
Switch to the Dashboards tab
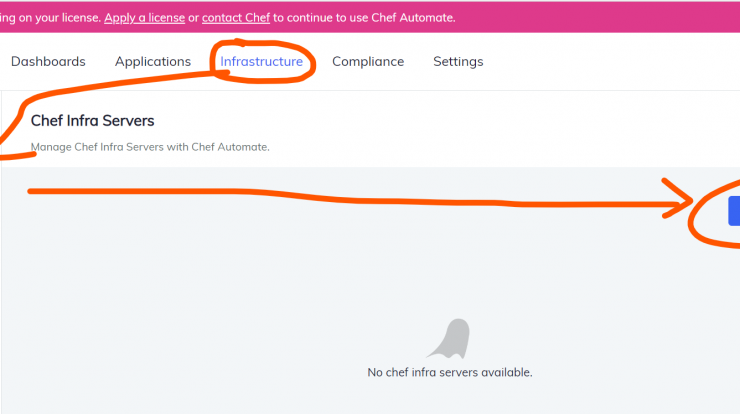[x=48, y=61]
